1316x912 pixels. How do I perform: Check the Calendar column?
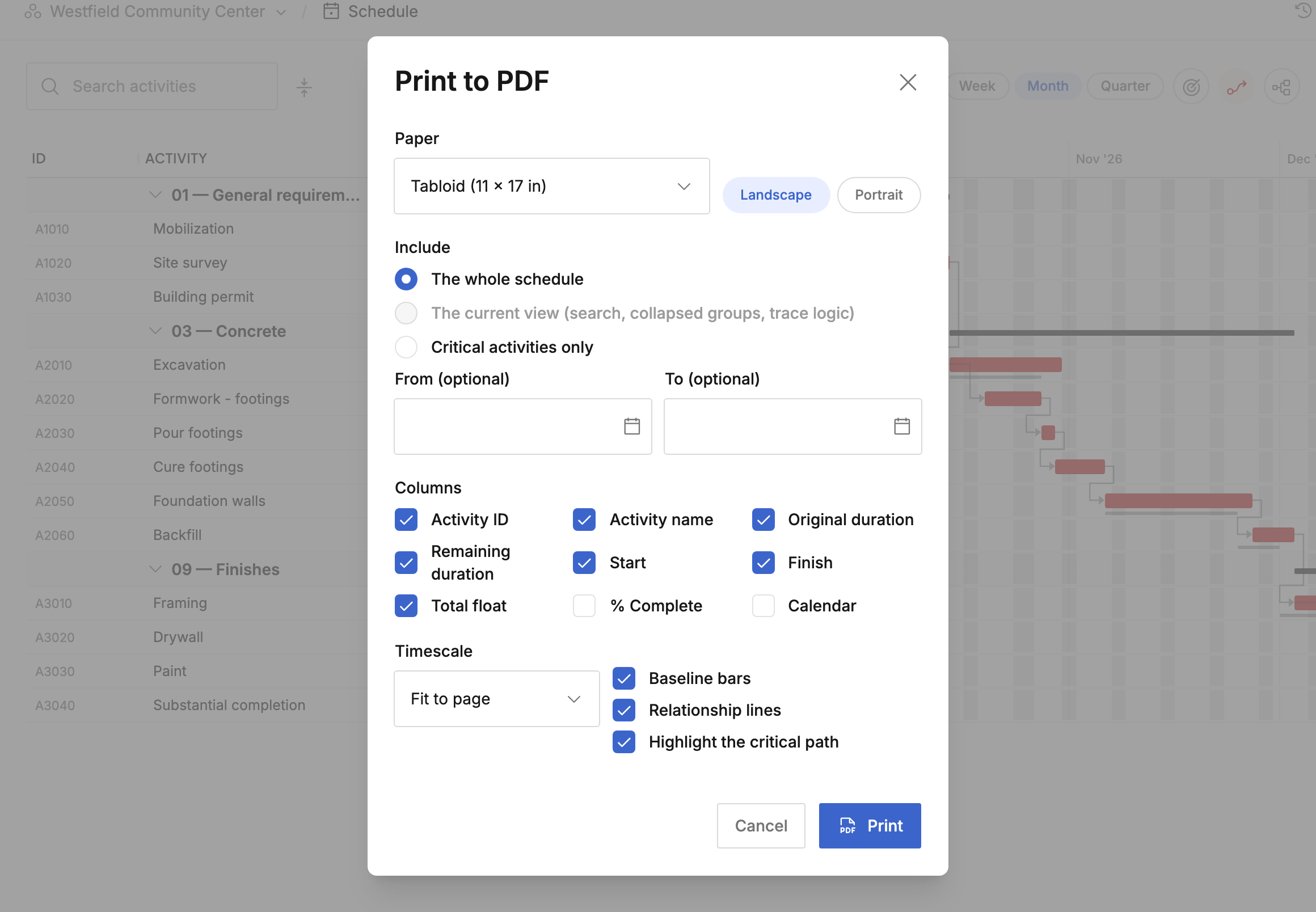[763, 606]
